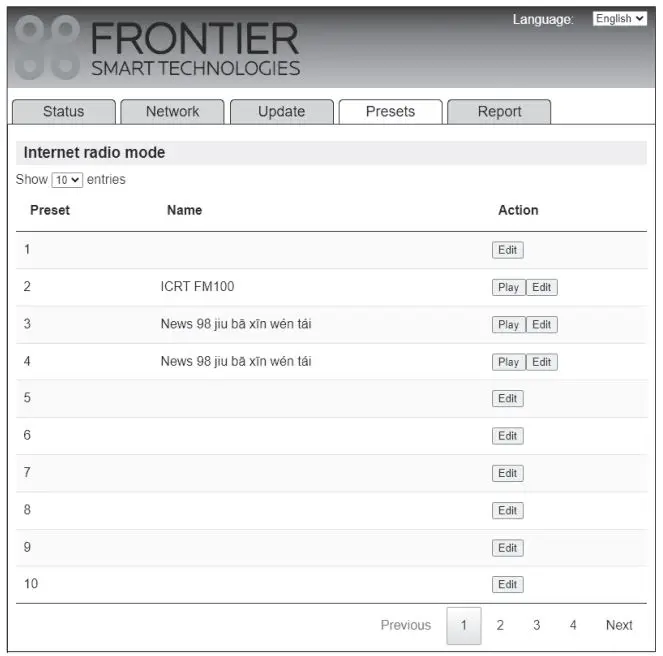This screenshot has width=663, height=656.
Task: Expand the Show entries dropdown
Action: tap(67, 180)
